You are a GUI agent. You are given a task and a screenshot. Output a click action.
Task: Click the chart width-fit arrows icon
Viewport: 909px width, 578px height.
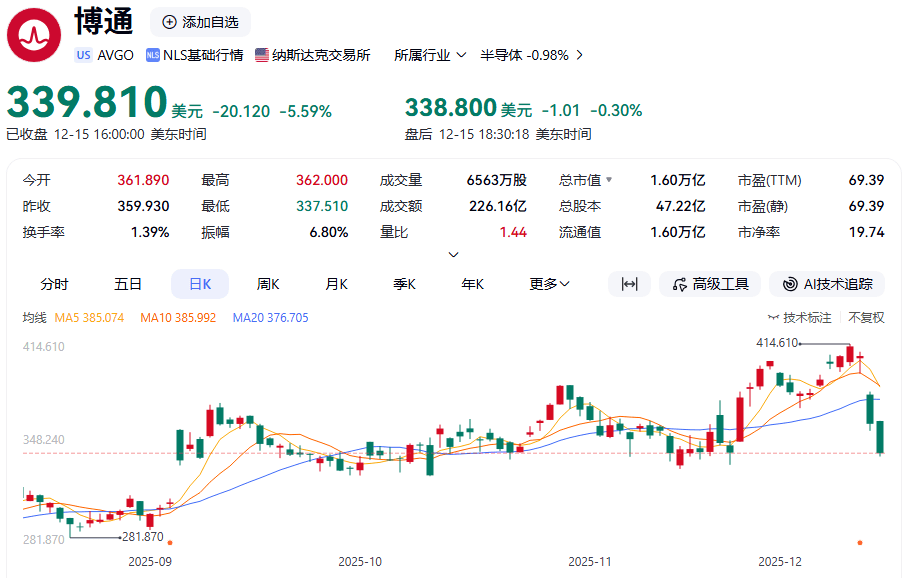point(629,284)
